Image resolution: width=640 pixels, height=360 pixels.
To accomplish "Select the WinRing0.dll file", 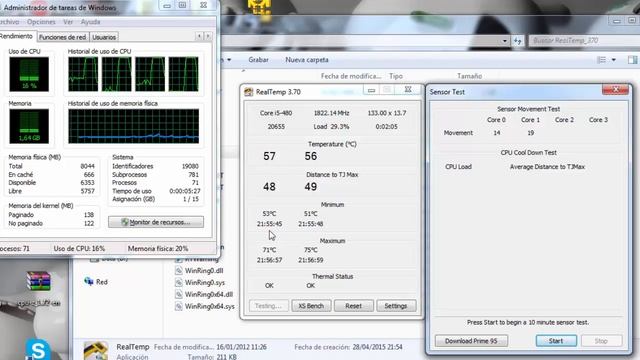I will point(204,271).
